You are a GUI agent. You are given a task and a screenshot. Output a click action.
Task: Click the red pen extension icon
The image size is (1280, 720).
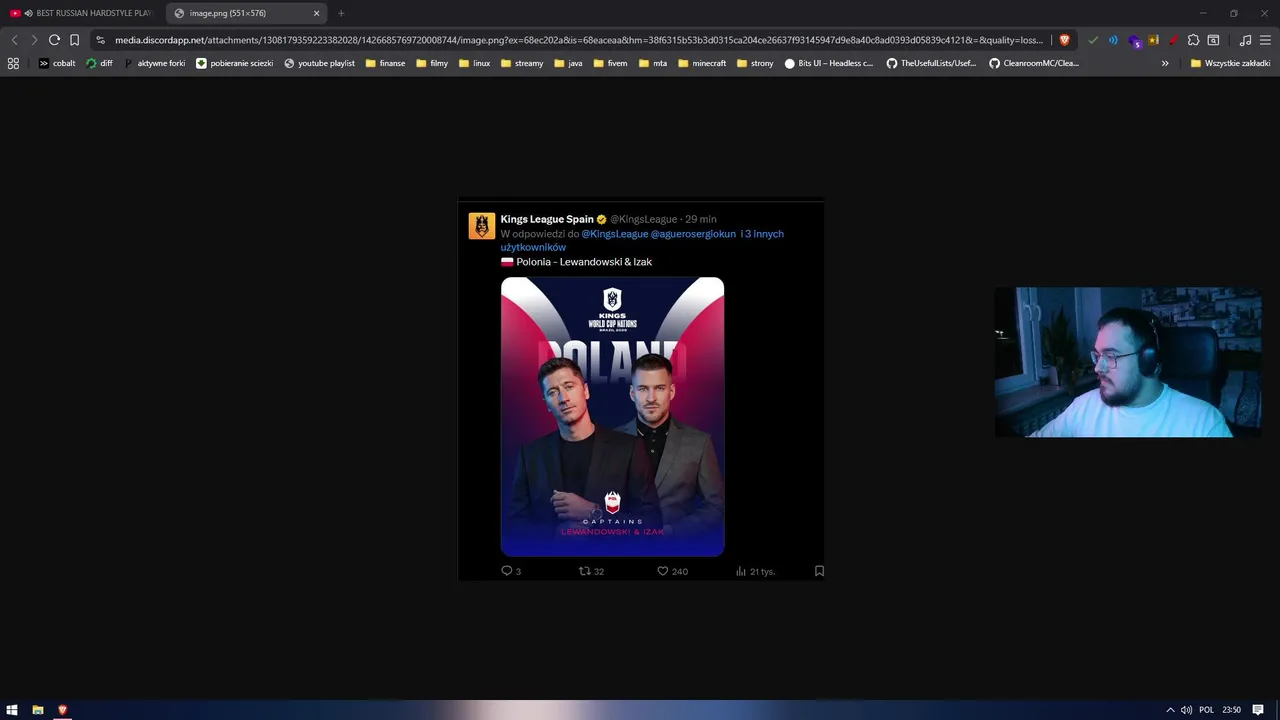[x=1173, y=40]
